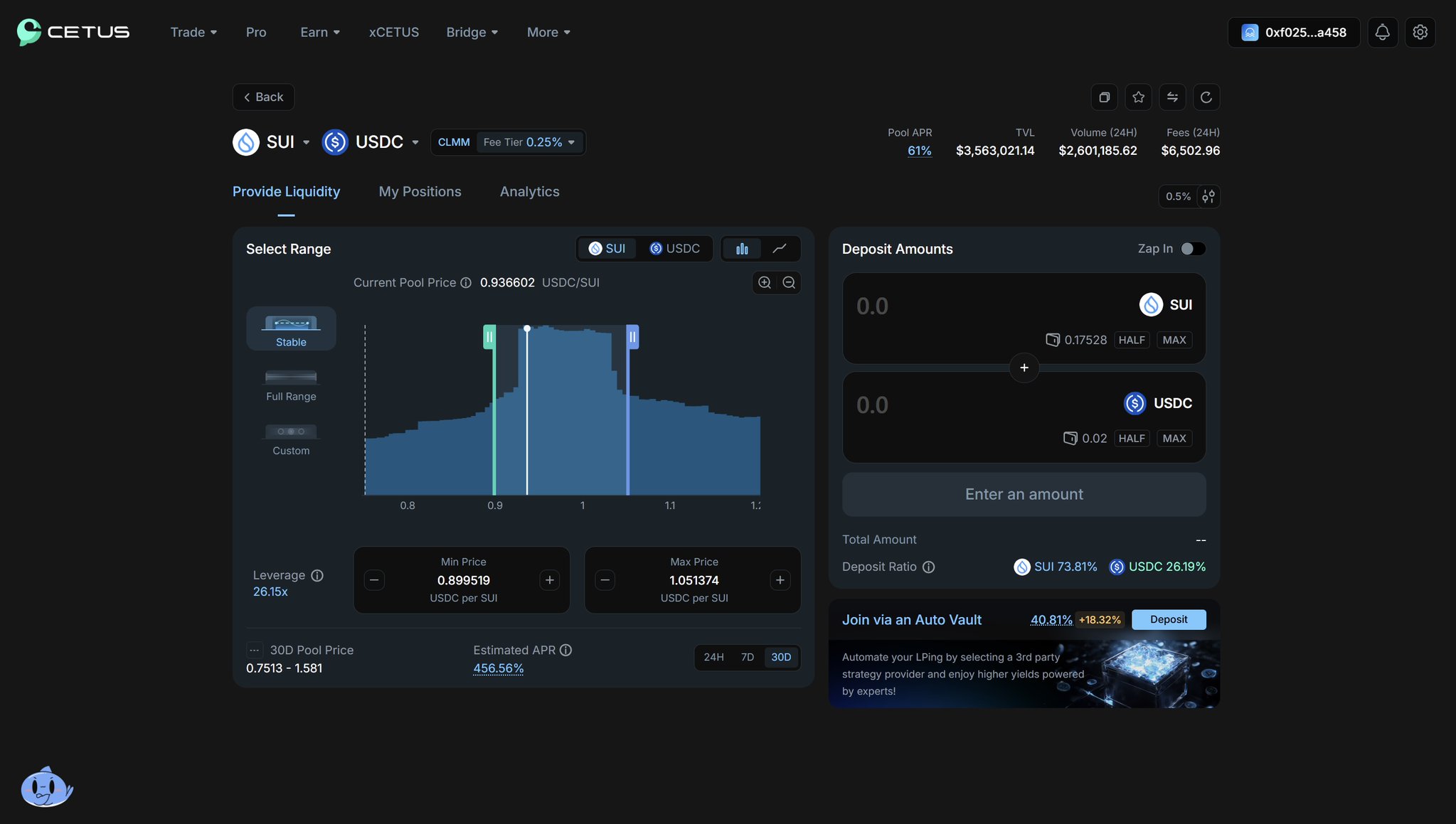Viewport: 1456px width, 824px height.
Task: Favorite this pool with star icon
Action: (x=1138, y=97)
